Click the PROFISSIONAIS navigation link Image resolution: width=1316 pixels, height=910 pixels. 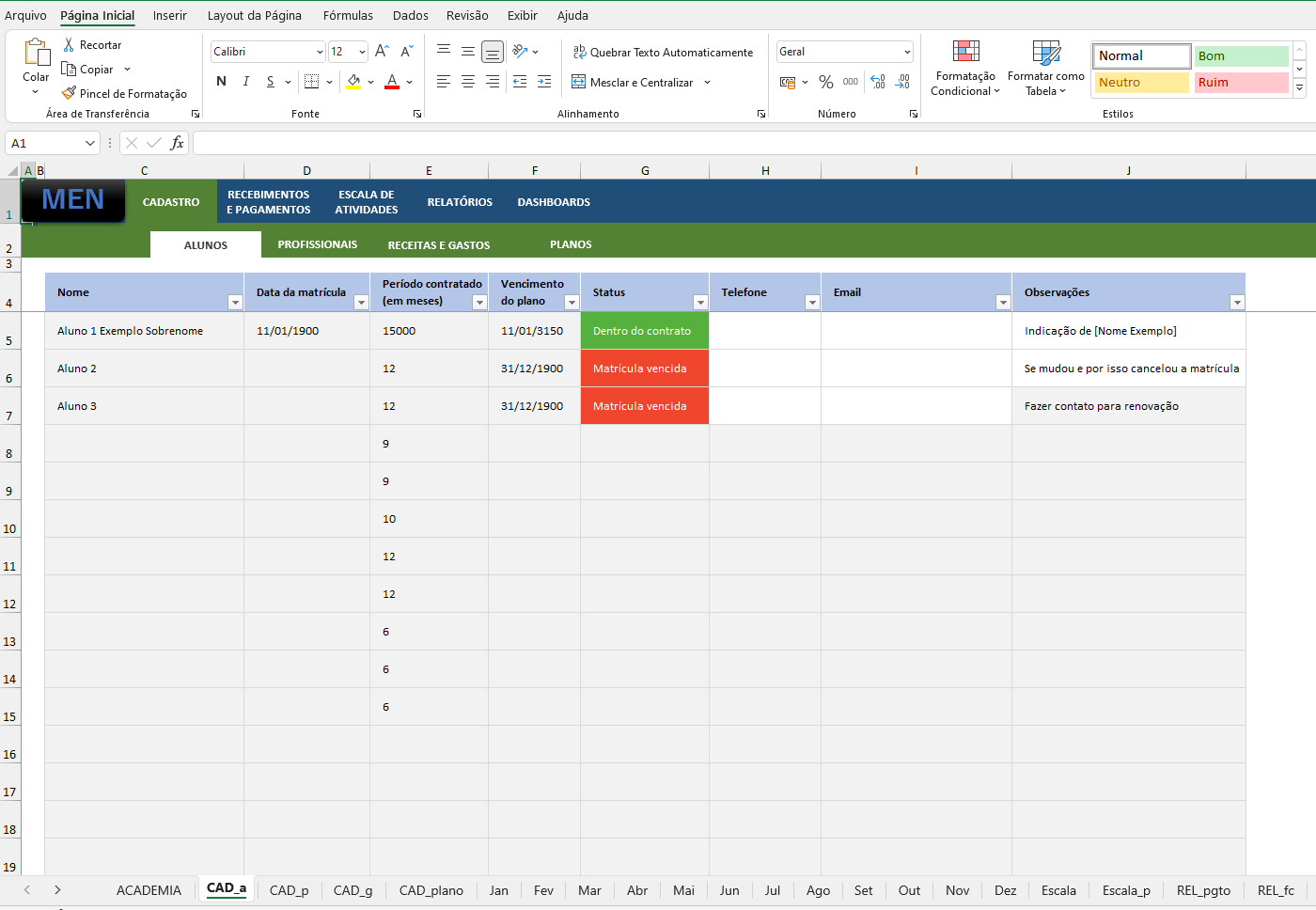point(317,244)
